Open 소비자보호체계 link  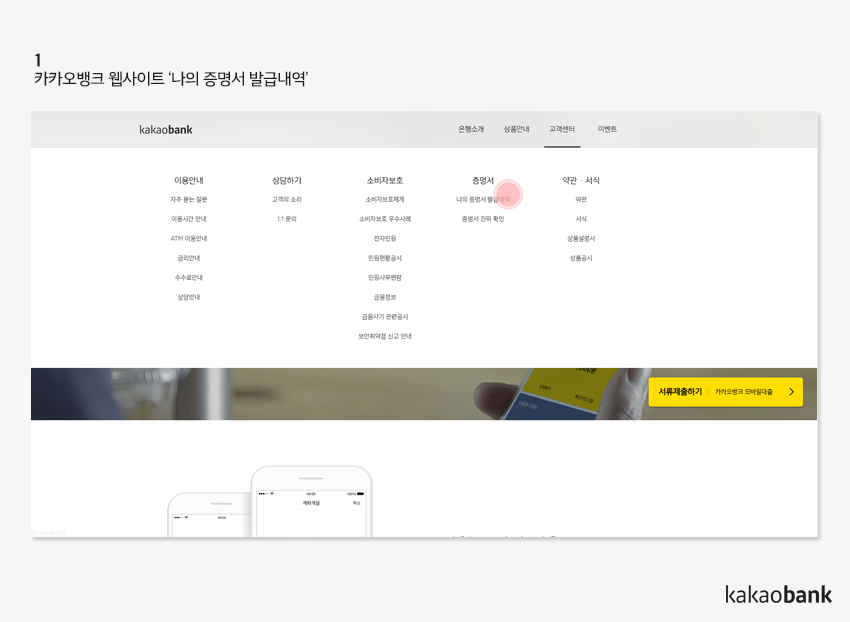tap(385, 200)
